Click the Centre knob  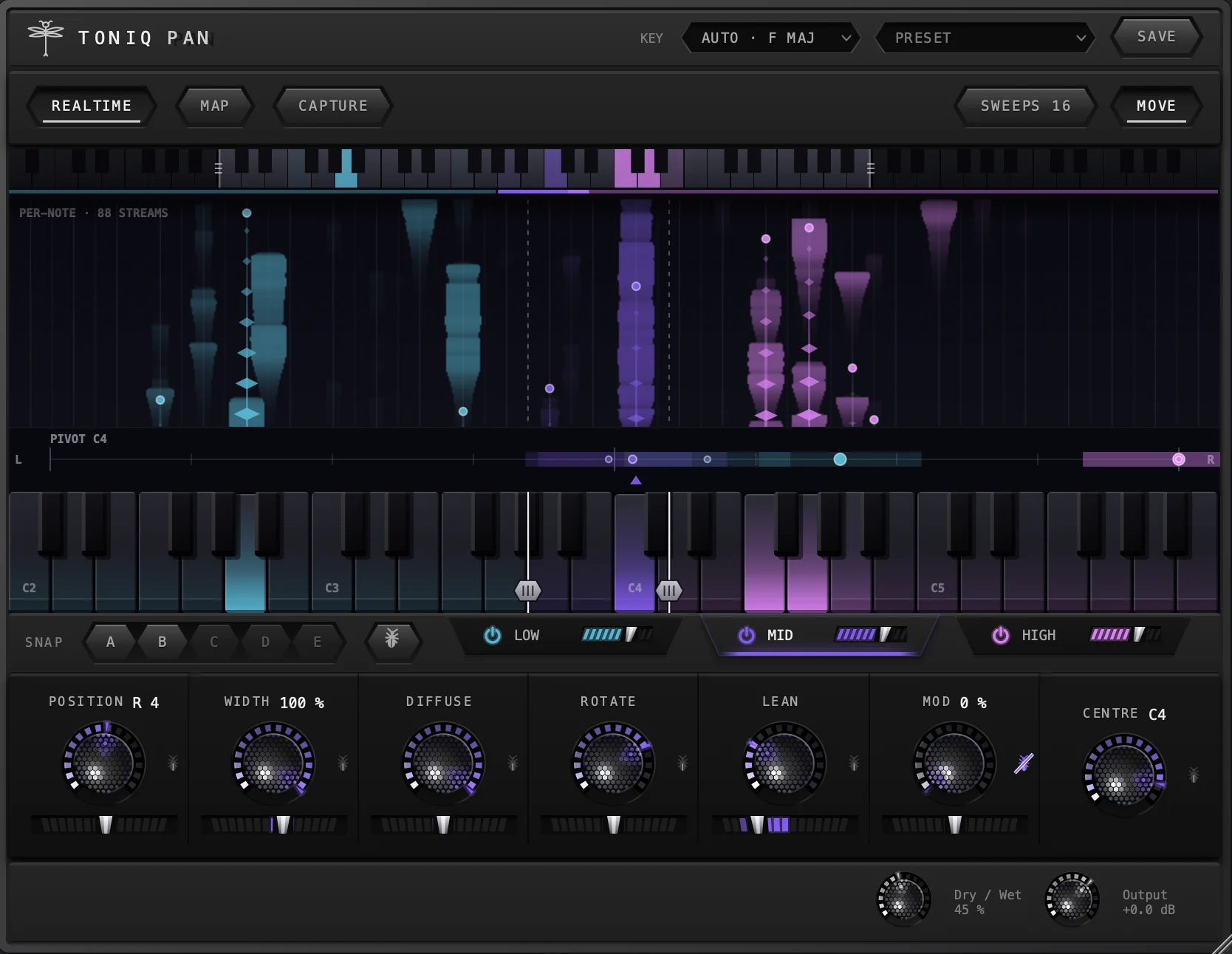point(1125,775)
